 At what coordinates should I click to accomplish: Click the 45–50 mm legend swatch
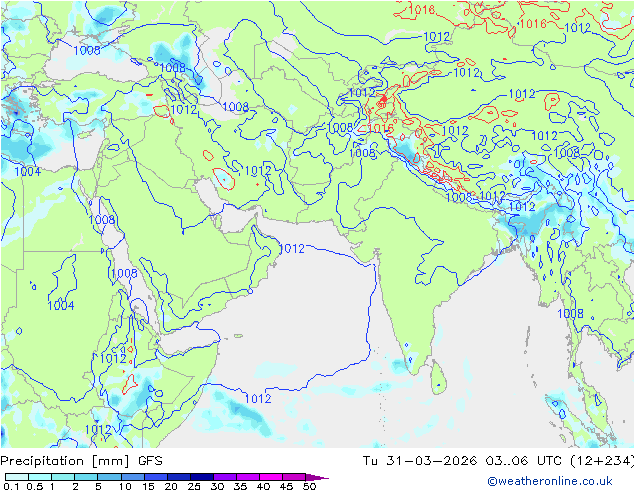click(x=293, y=477)
